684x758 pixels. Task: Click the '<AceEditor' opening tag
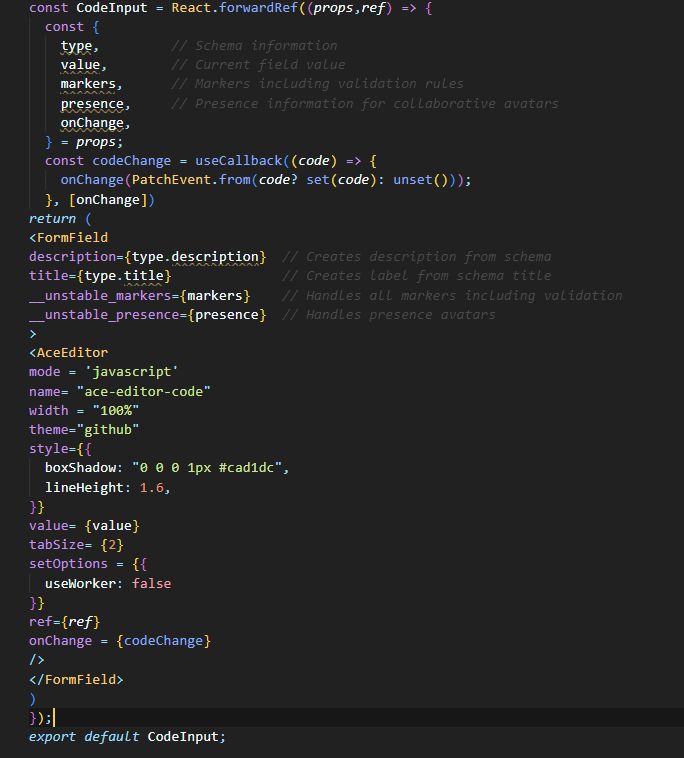point(68,353)
